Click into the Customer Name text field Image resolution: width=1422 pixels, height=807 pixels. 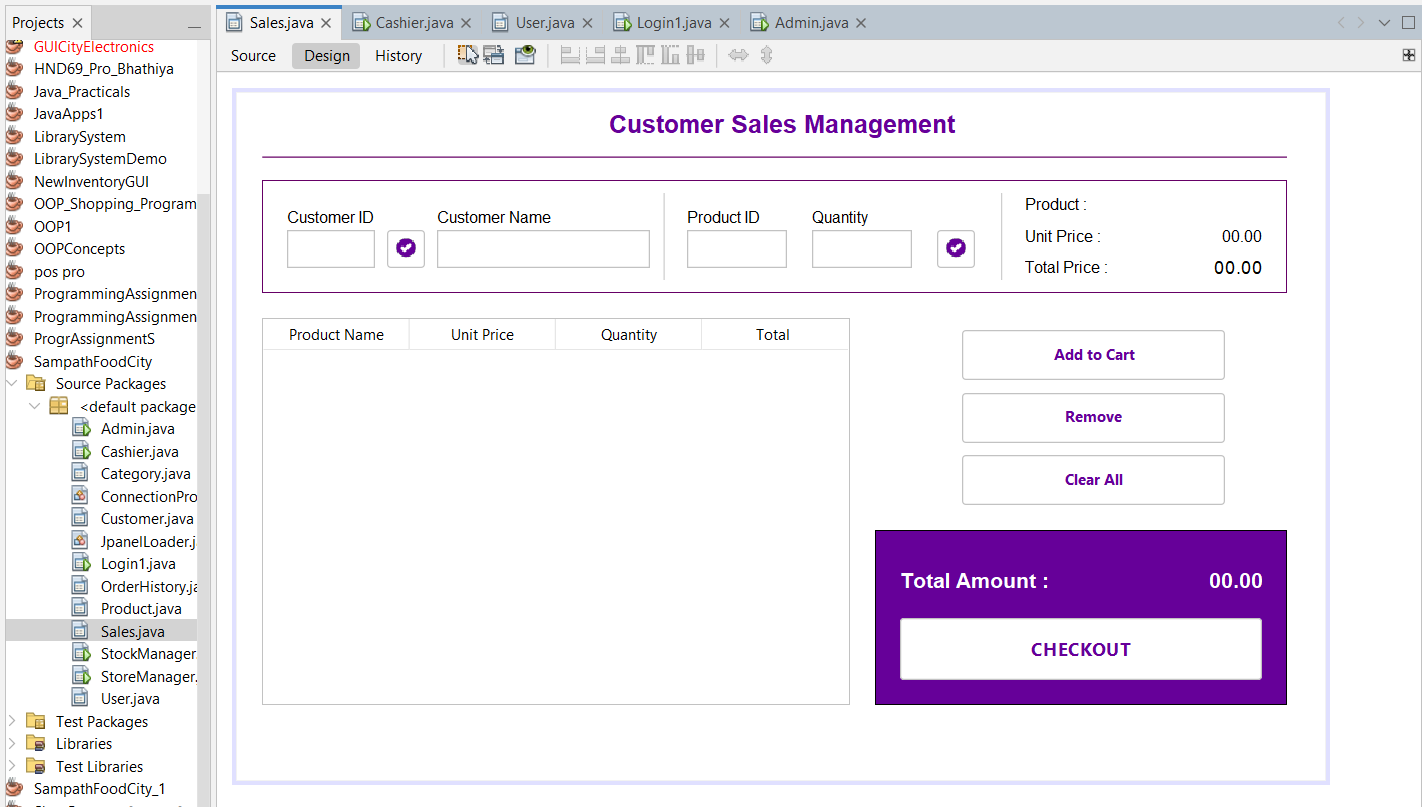[543, 249]
